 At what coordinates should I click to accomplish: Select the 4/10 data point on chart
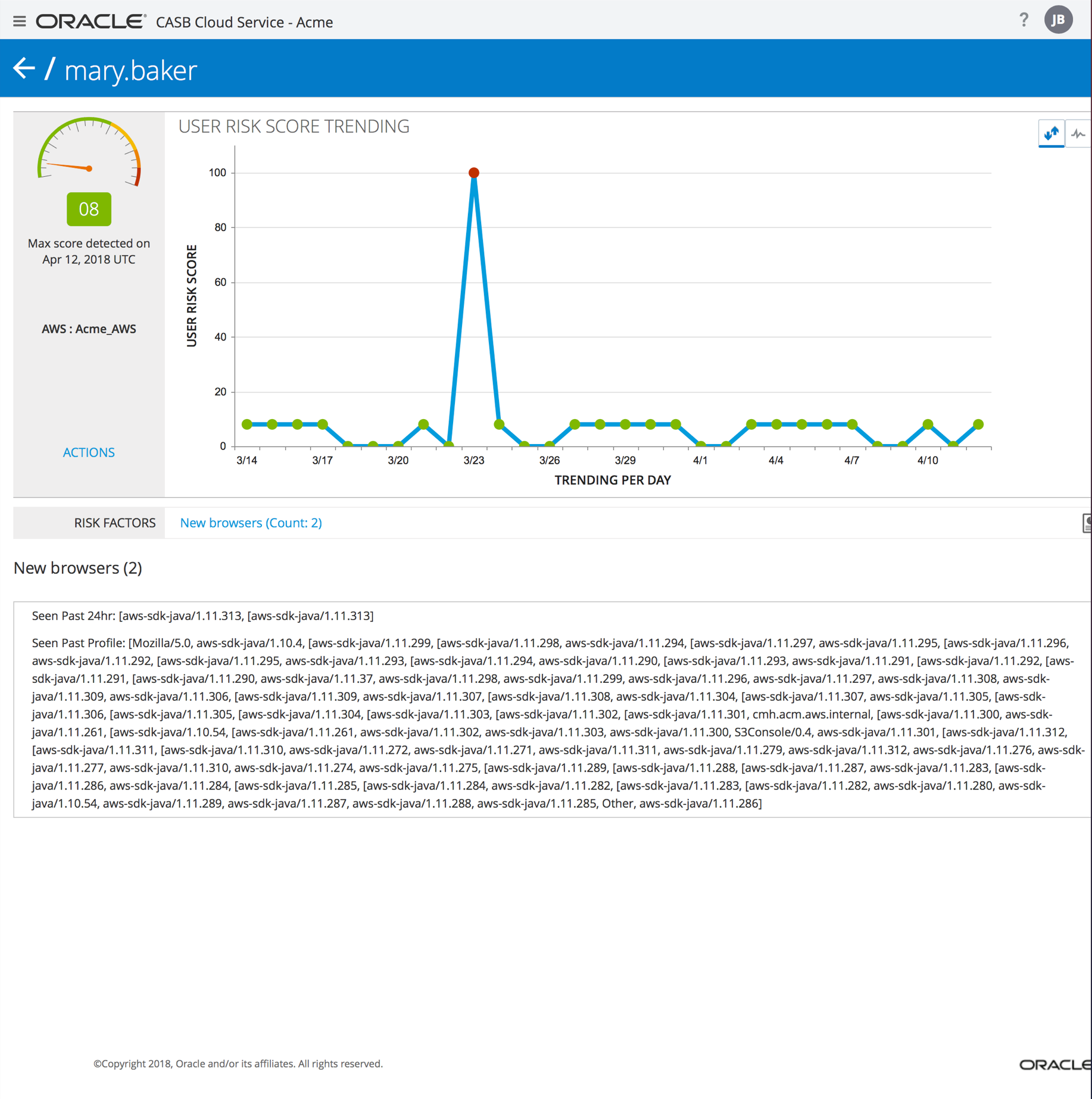click(x=927, y=424)
